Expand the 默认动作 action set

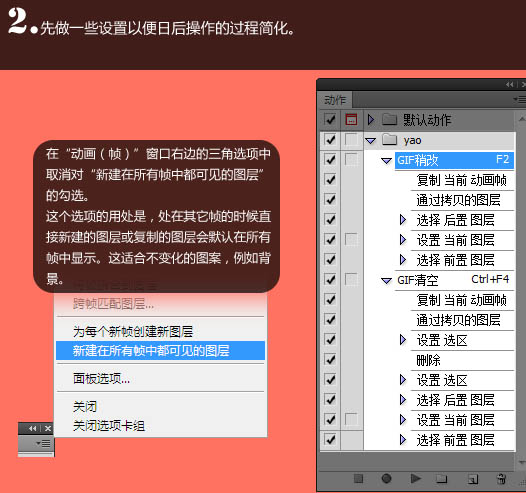[371, 119]
